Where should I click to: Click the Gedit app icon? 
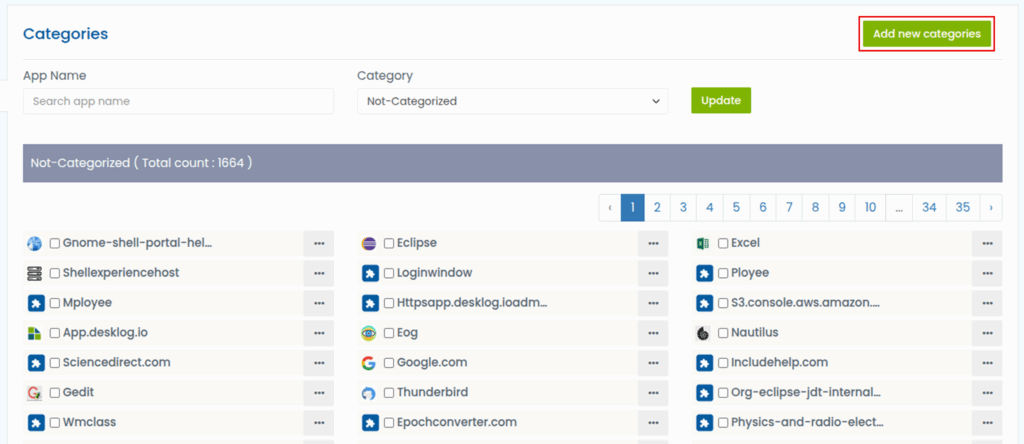coord(35,393)
